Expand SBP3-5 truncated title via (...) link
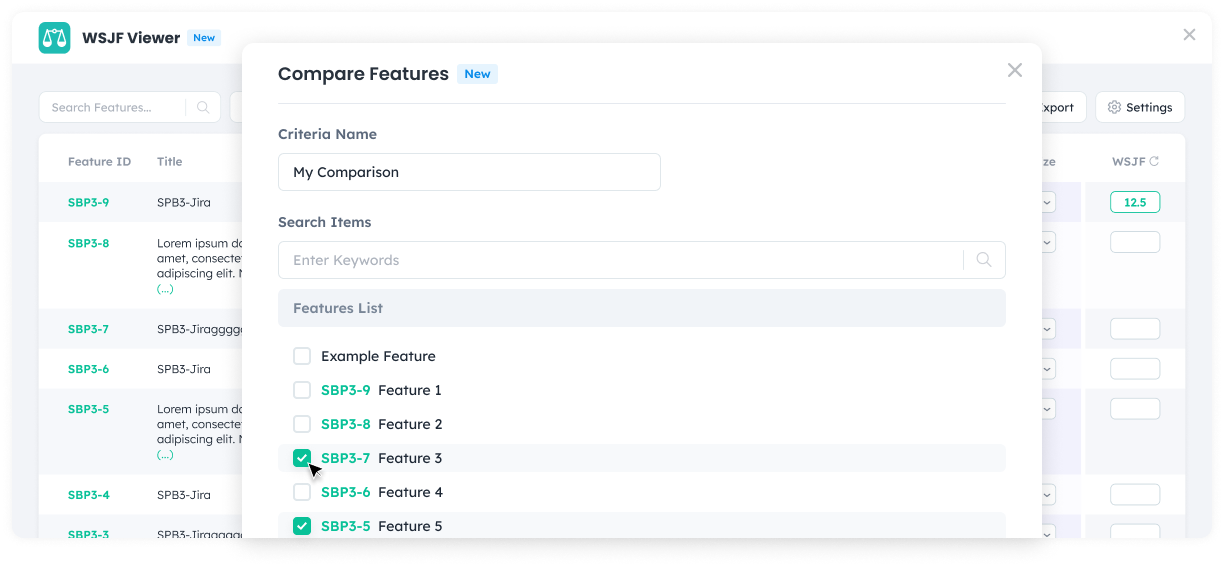The image size is (1224, 567). click(x=165, y=454)
